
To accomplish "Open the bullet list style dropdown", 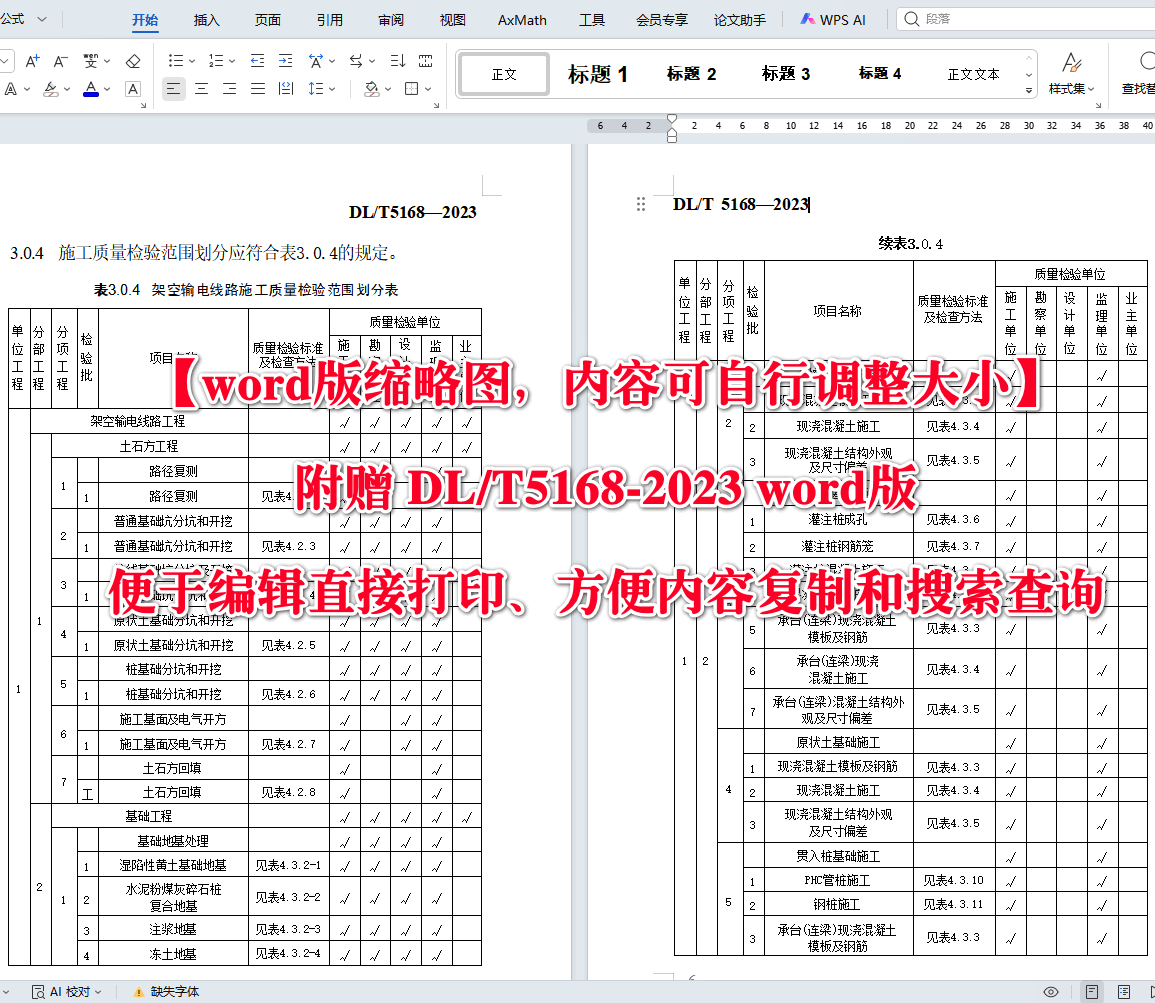I will [x=192, y=61].
